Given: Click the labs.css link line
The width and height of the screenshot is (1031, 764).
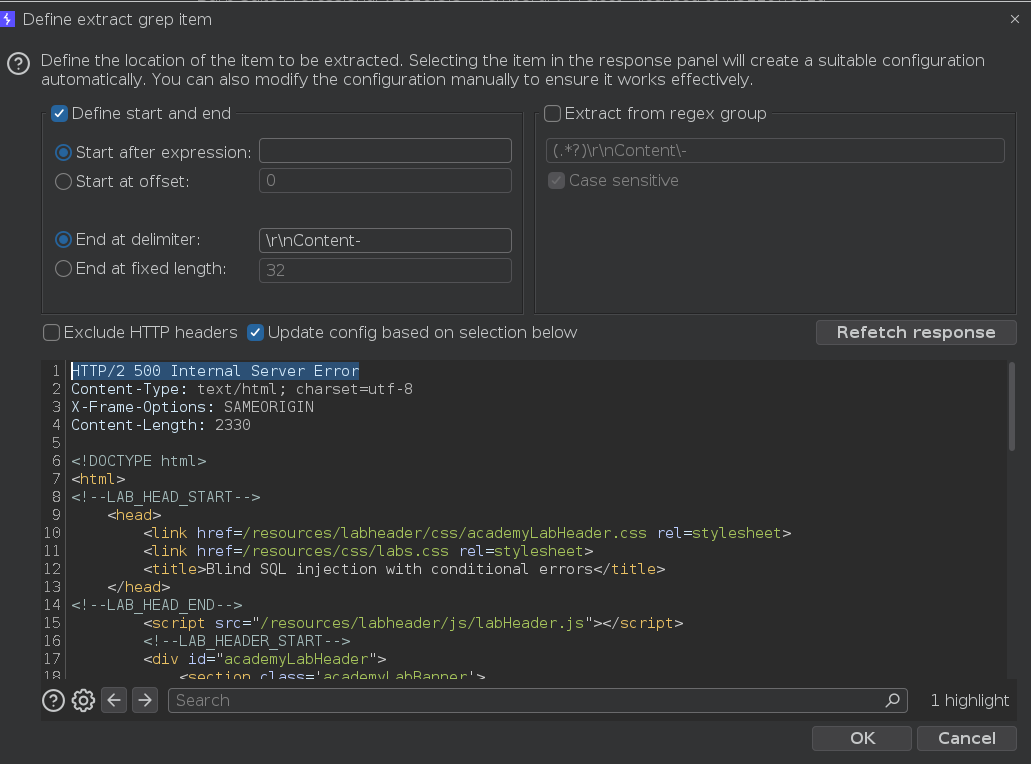Looking at the screenshot, I should [368, 551].
